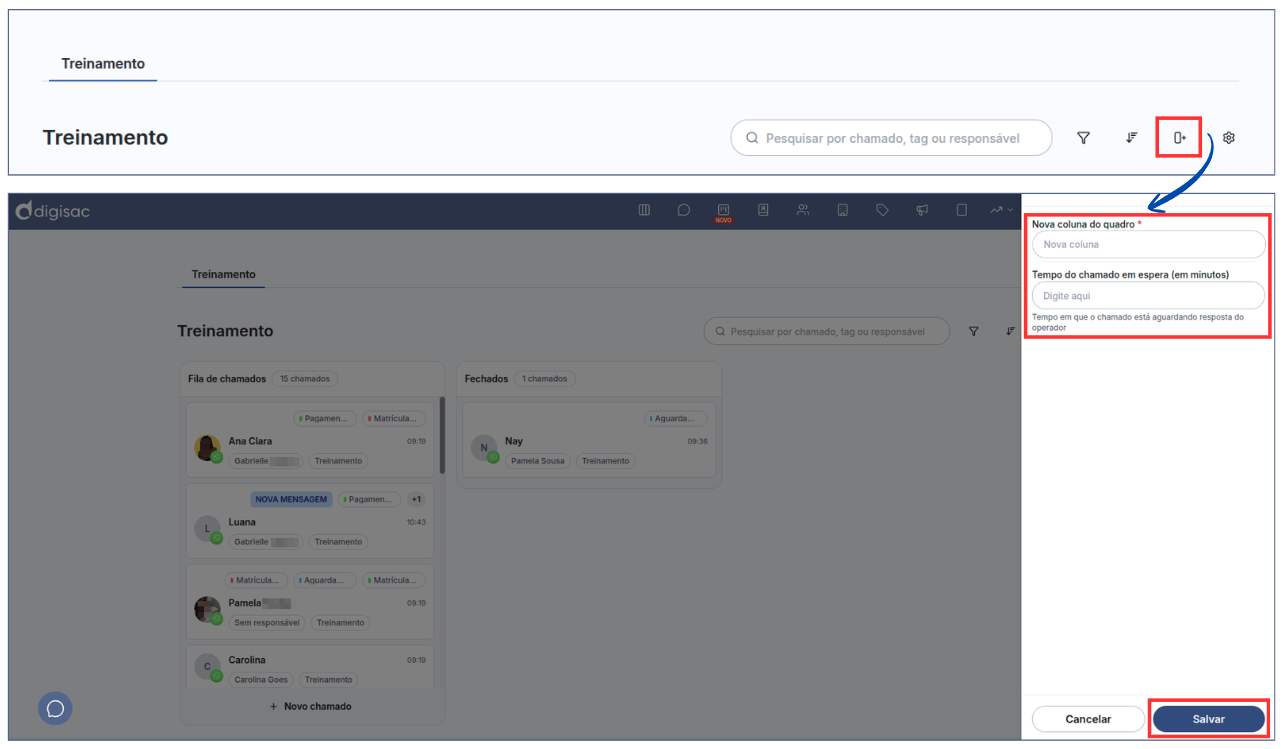This screenshot has height=749, width=1283.
Task: Click the filter funnel icon in top header
Action: [x=1083, y=138]
